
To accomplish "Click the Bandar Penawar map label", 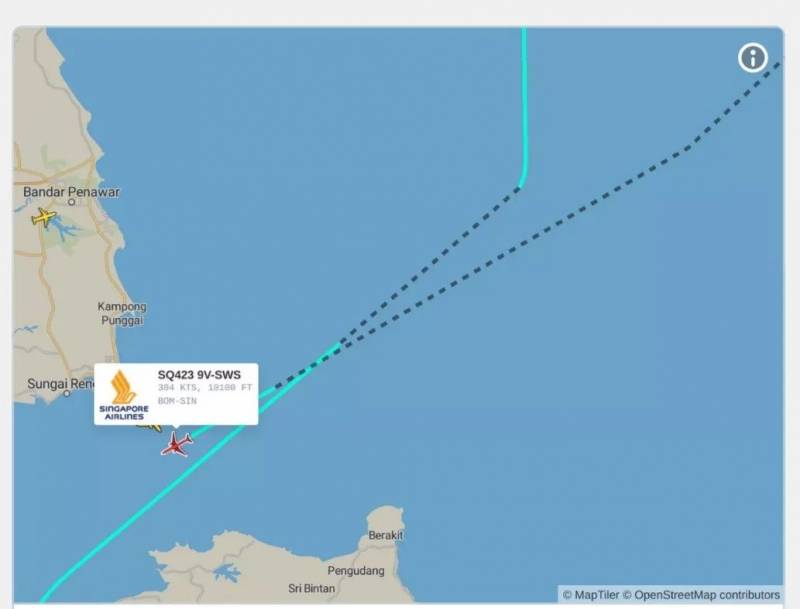I will [71, 192].
